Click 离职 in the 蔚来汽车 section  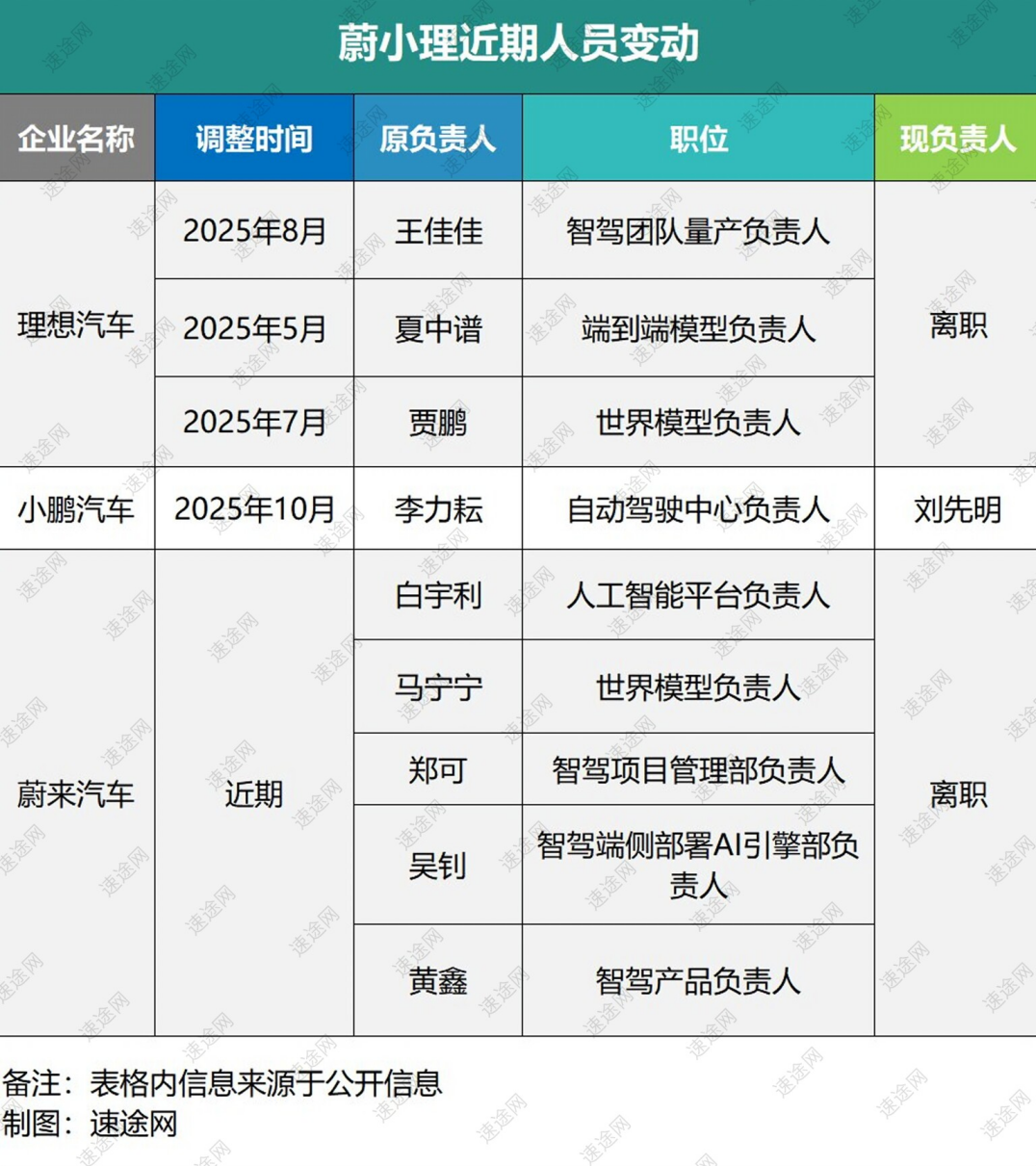(956, 793)
